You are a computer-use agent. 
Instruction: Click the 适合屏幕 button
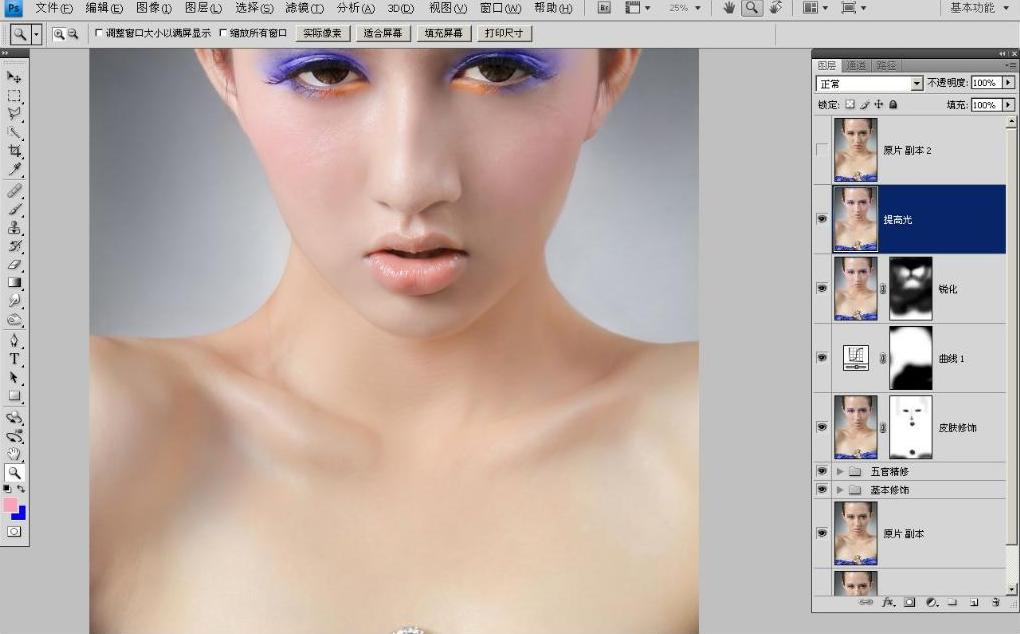coord(382,33)
